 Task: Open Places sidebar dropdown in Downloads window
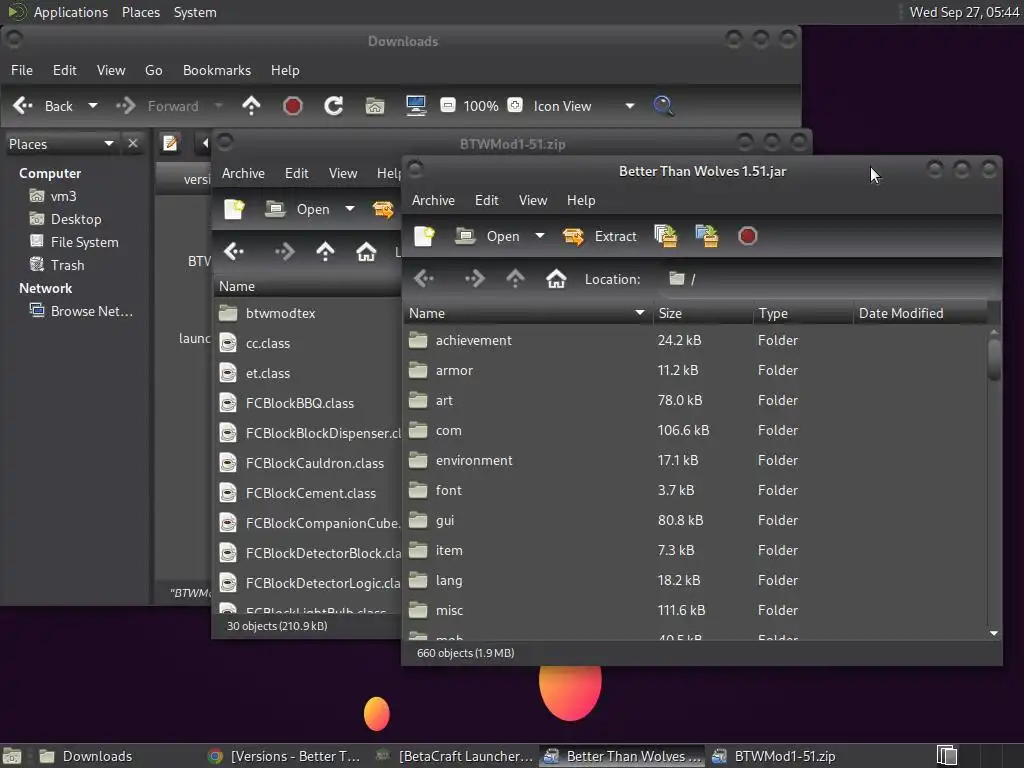tap(61, 144)
